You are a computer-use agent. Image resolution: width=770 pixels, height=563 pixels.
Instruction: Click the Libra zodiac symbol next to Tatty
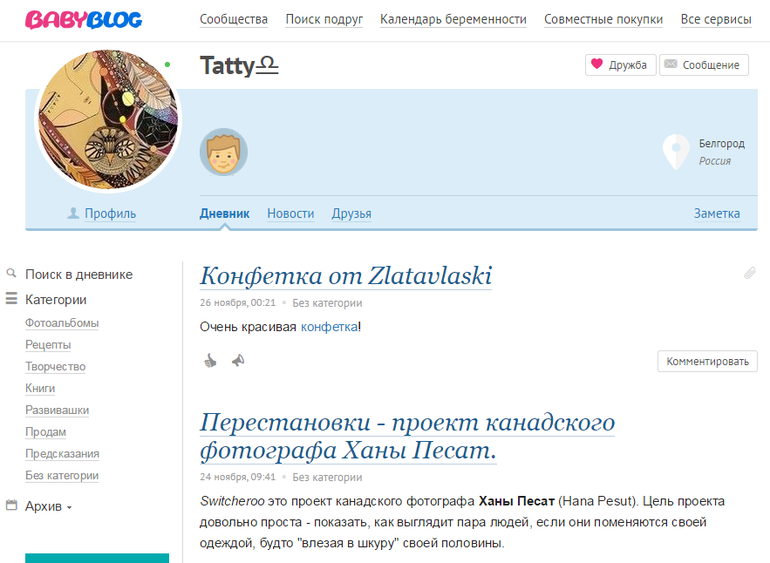(267, 66)
